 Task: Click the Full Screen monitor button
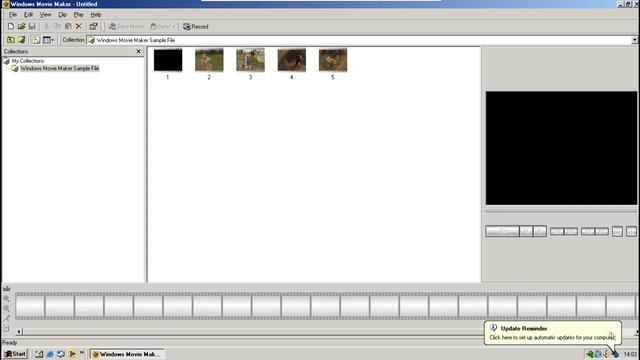tap(617, 231)
